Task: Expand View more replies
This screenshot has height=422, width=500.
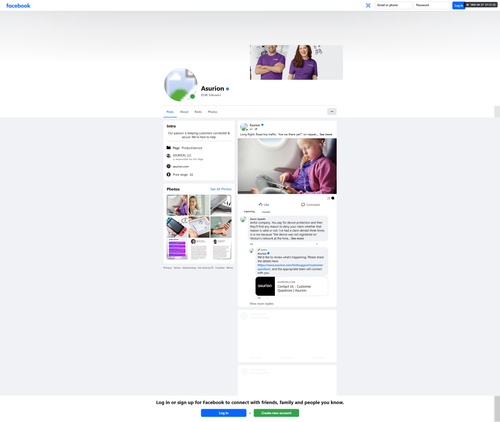Action: (262, 304)
